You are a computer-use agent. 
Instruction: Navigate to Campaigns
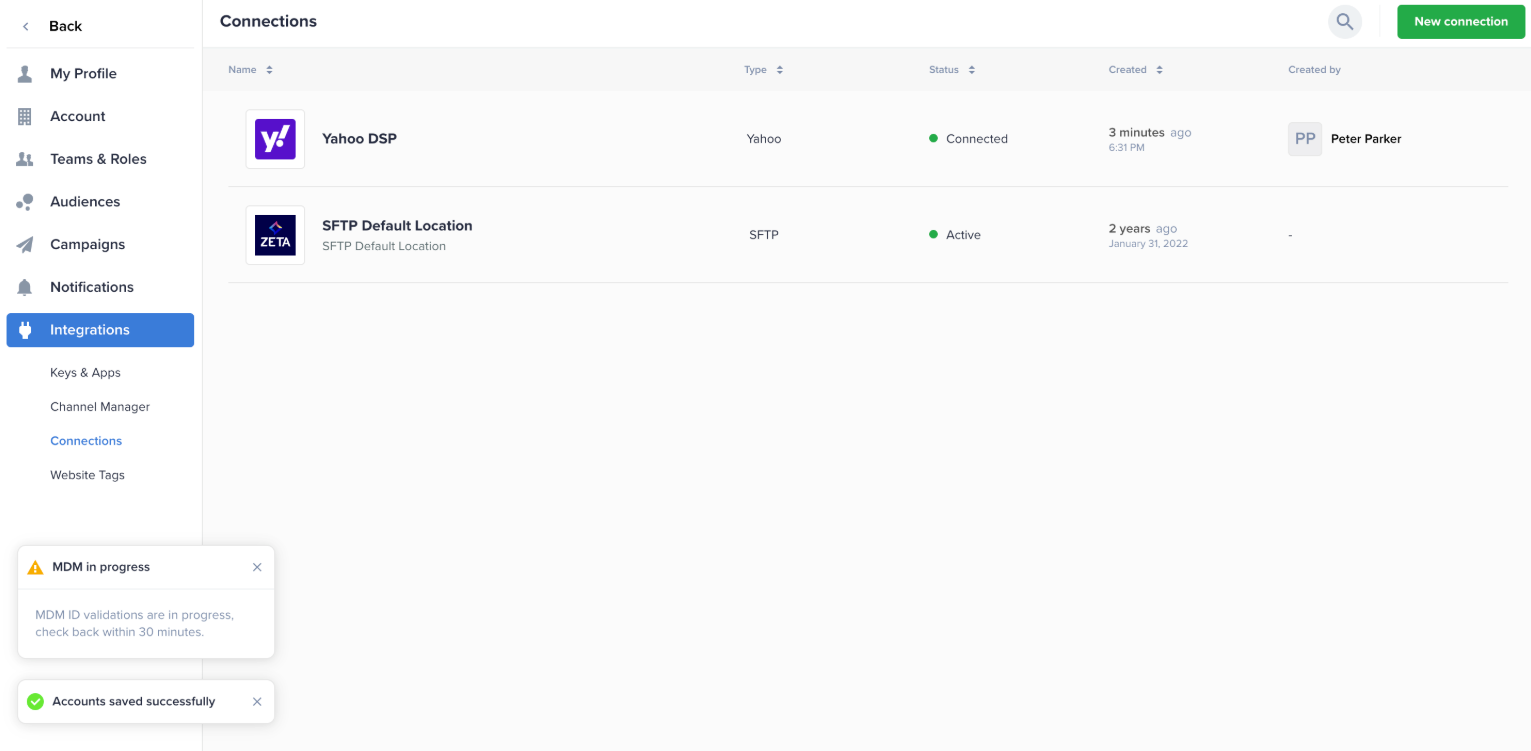87,244
